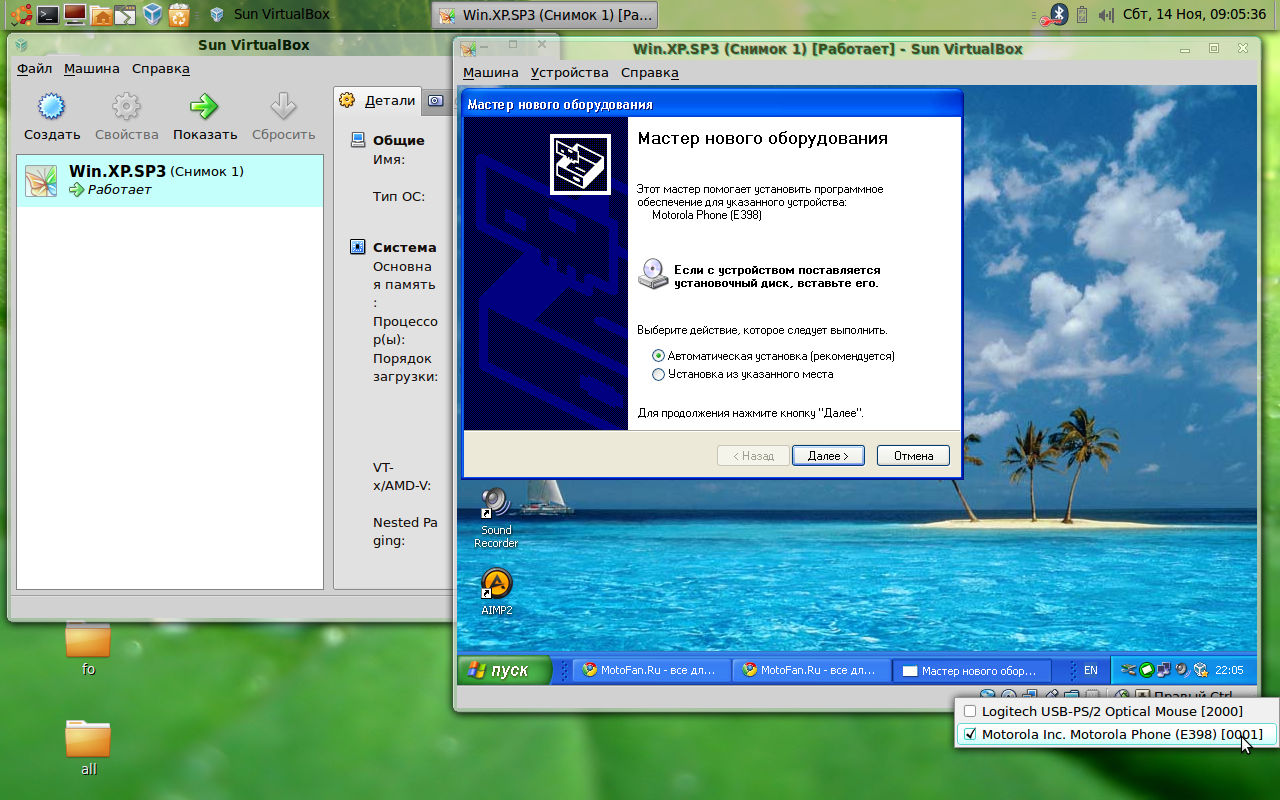Image resolution: width=1280 pixels, height=800 pixels.
Task: Click the EN language indicator in XP taskbar
Action: pos(1091,670)
